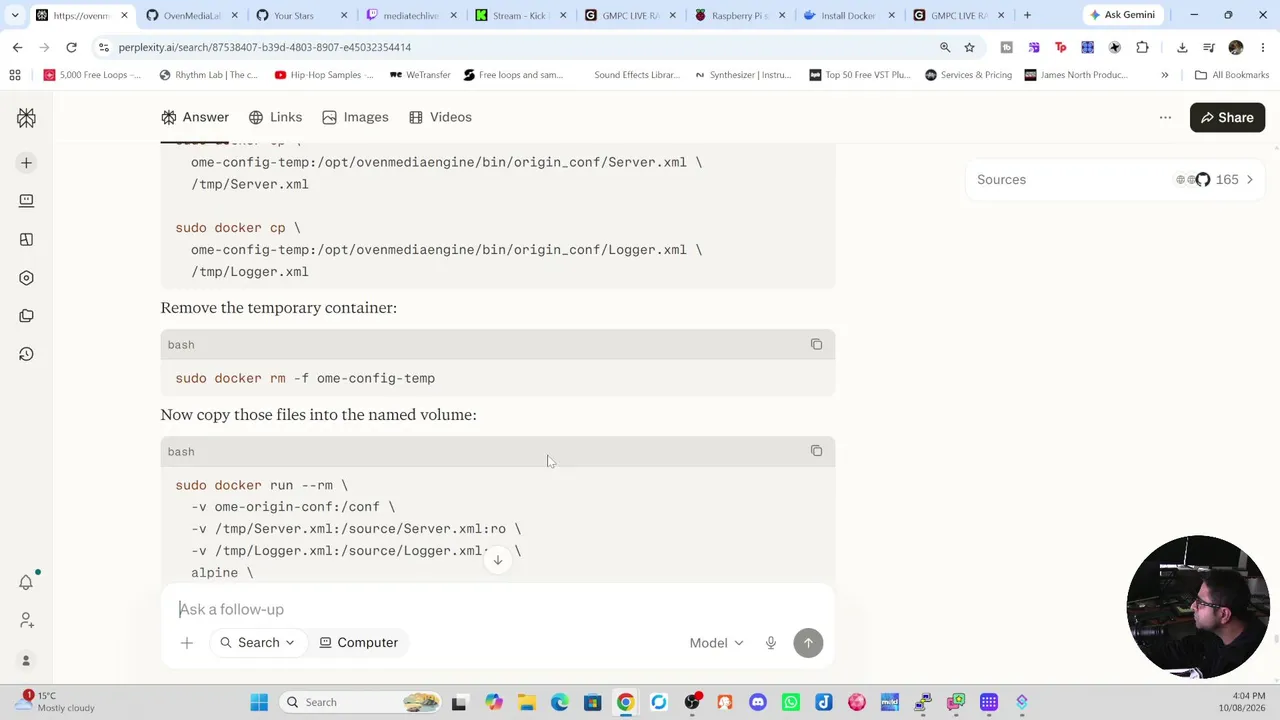
Task: Switch to the Videos tab
Action: tap(440, 118)
